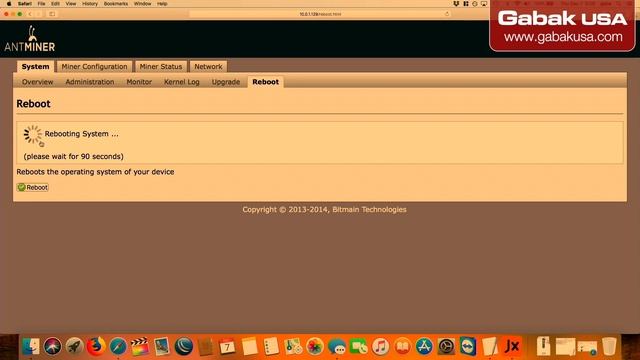640x360 pixels.
Task: Open the Jx app icon in Dock
Action: click(x=512, y=347)
